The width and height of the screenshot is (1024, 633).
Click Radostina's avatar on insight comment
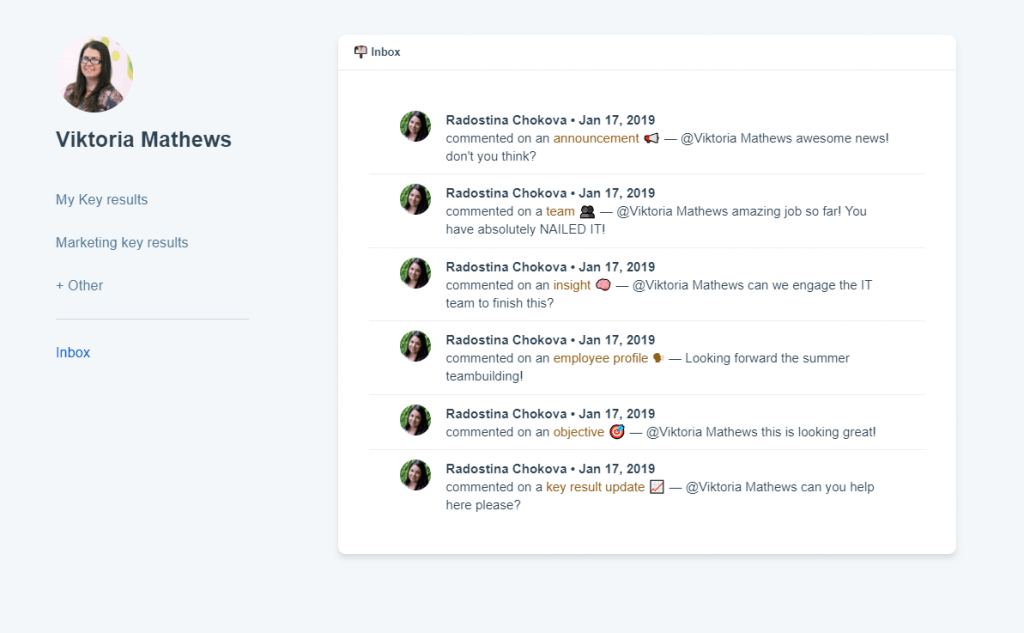(x=415, y=273)
